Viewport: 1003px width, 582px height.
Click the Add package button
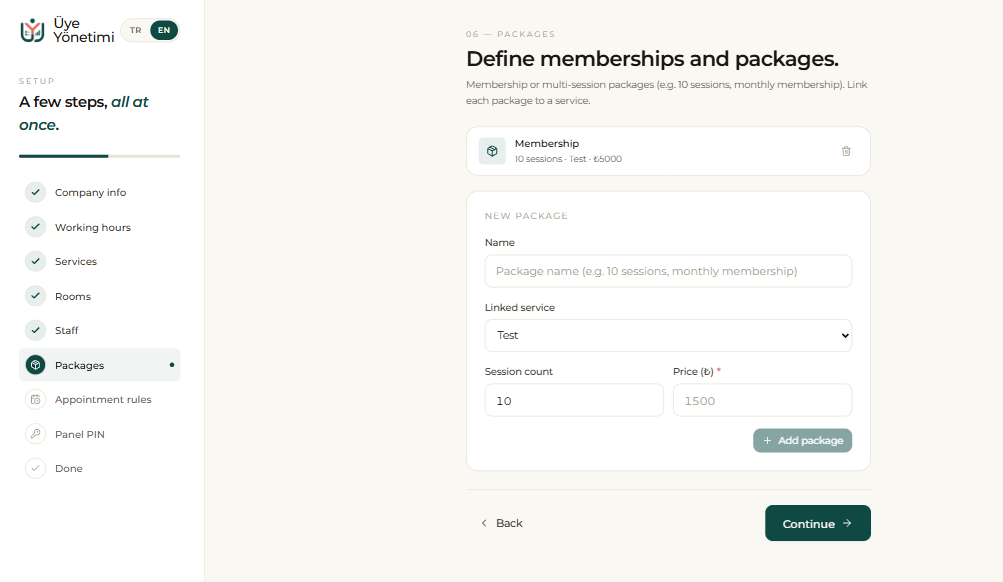802,440
